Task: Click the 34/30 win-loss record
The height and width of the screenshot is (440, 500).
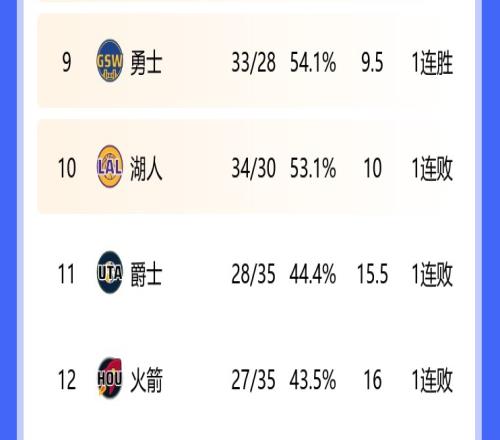Action: [253, 168]
